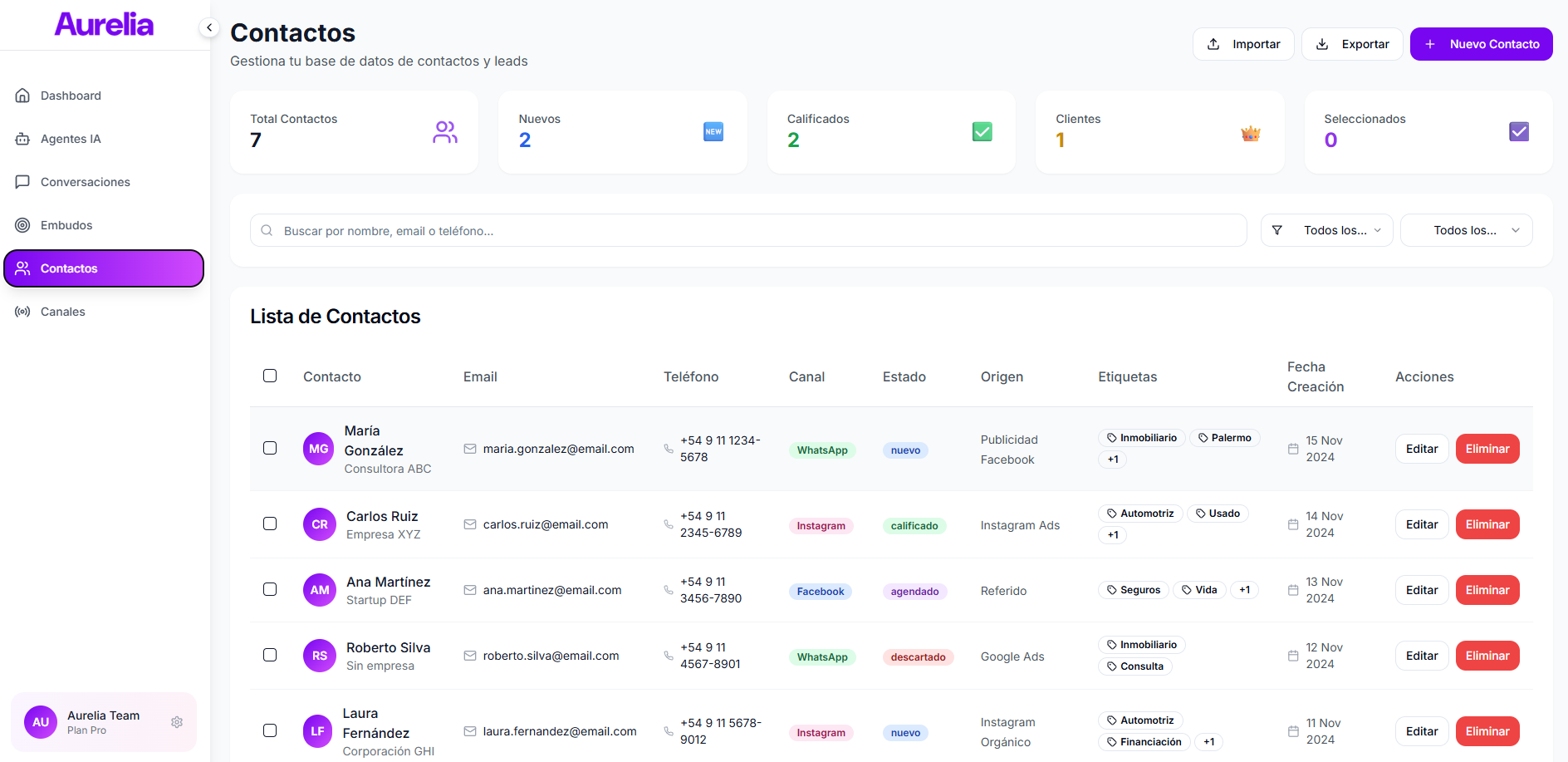Click the settings gear beside Aurelia Team

pyautogui.click(x=177, y=722)
